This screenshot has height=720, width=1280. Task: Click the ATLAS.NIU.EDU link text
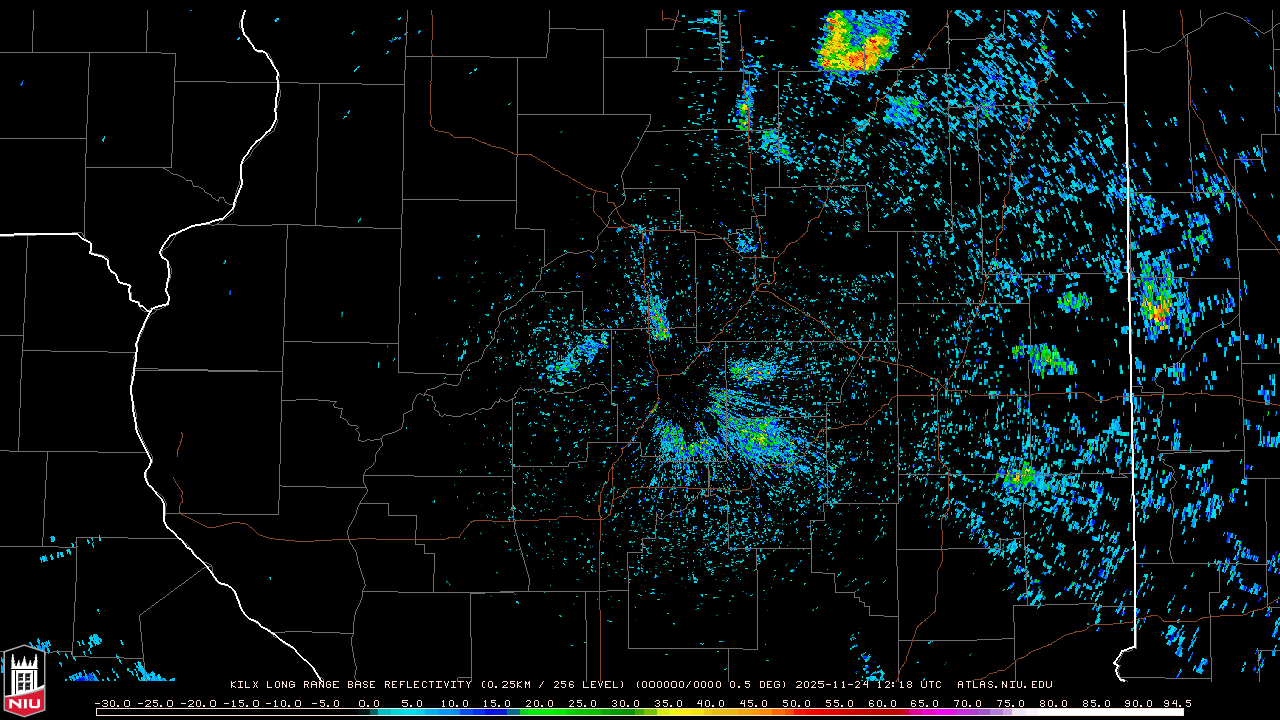1004,685
